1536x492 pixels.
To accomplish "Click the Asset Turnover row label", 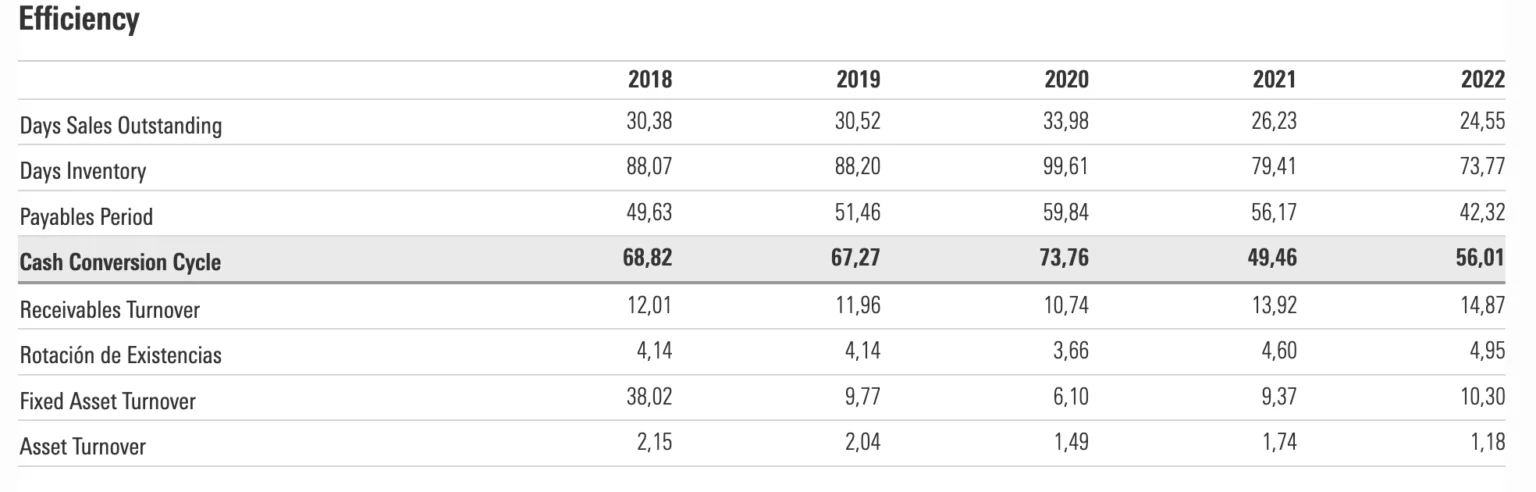I will click(82, 447).
